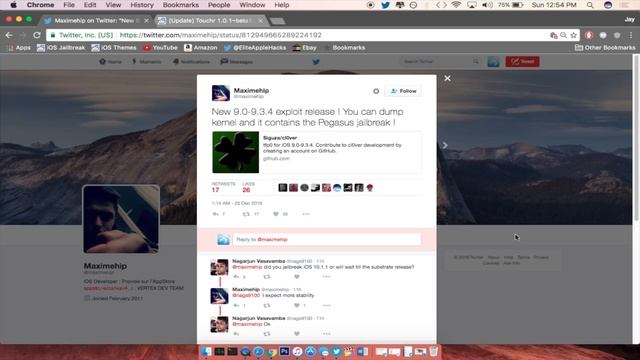
Task: Open the Retweets count showing 17
Action: pyautogui.click(x=223, y=187)
